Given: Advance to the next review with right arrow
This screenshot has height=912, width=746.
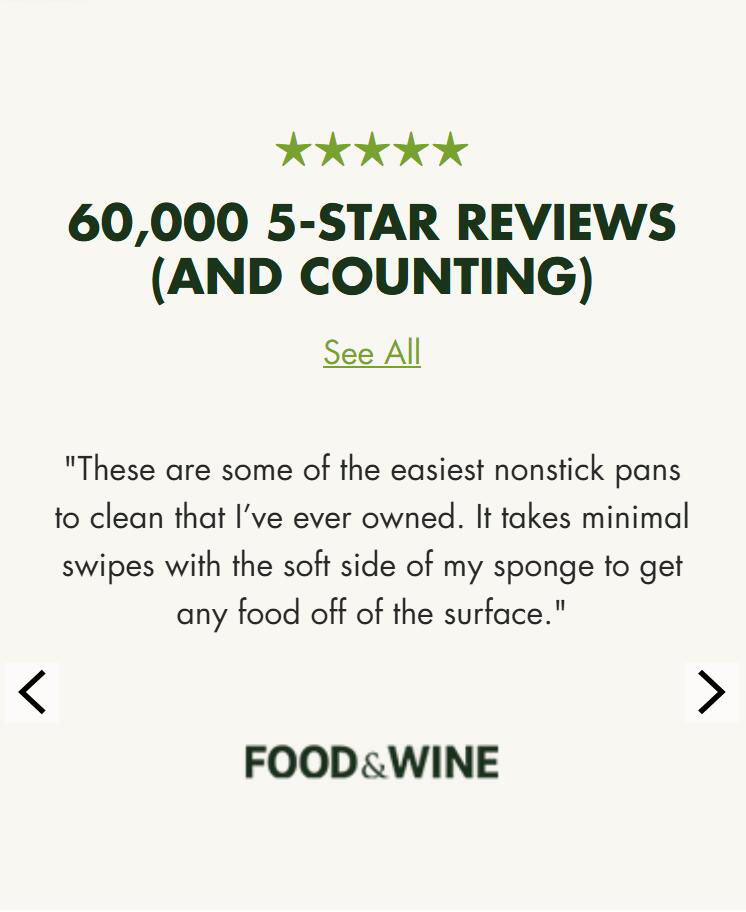Looking at the screenshot, I should [x=711, y=692].
